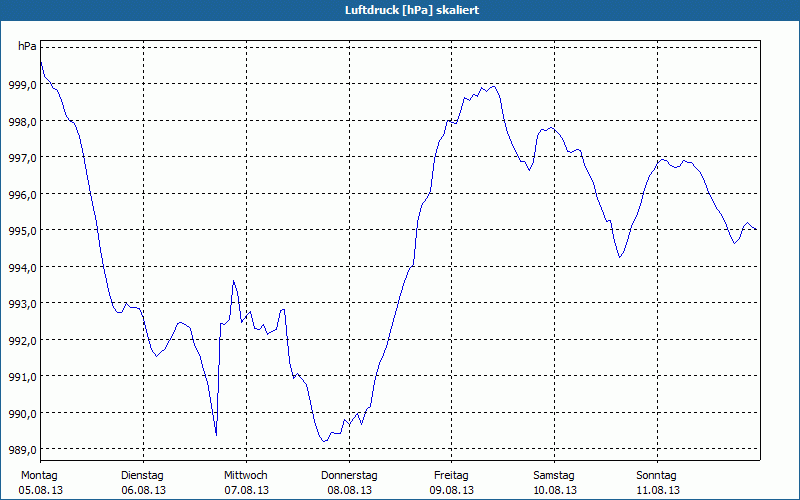Click the date 10.08.13

point(555,490)
